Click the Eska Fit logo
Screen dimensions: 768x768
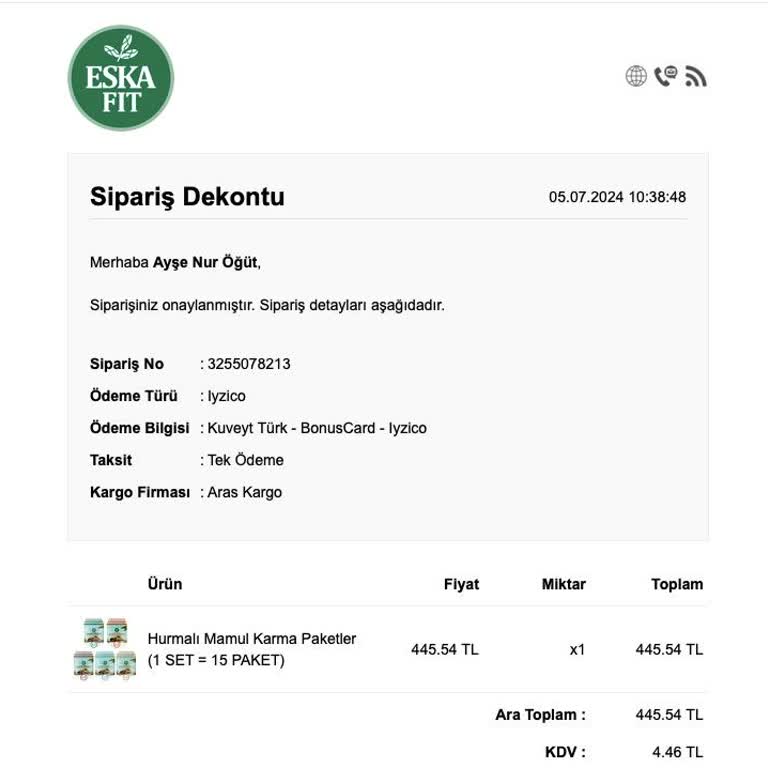click(121, 78)
